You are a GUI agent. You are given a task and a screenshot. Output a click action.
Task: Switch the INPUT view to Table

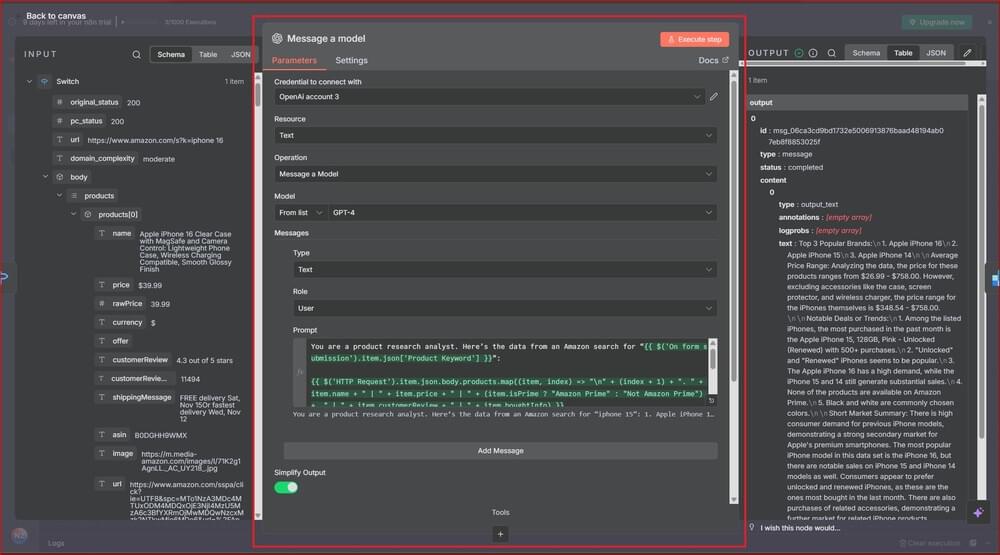[x=208, y=55]
